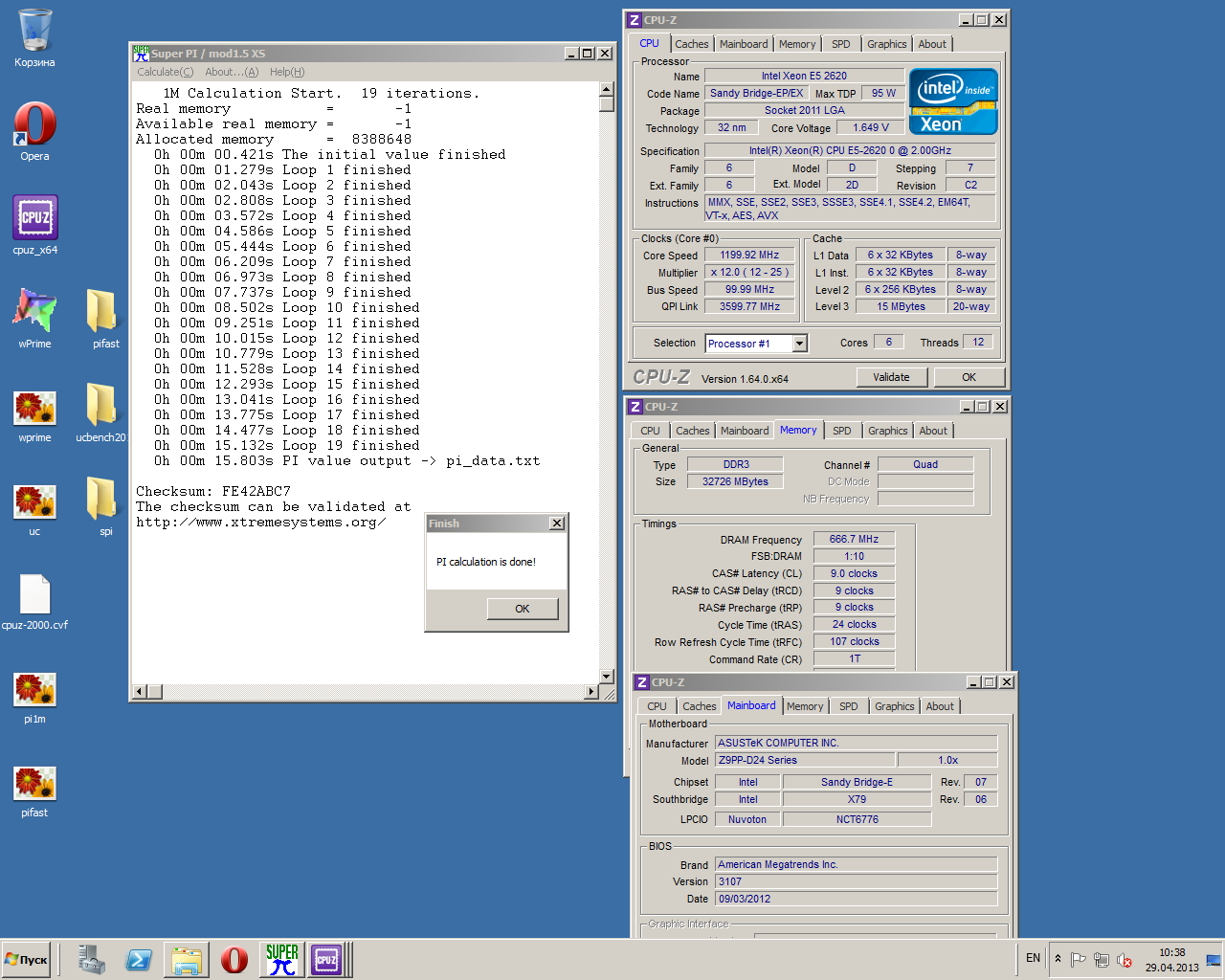Click OK in the top CPU-Z window
Screen dimensions: 1225x980
(969, 377)
